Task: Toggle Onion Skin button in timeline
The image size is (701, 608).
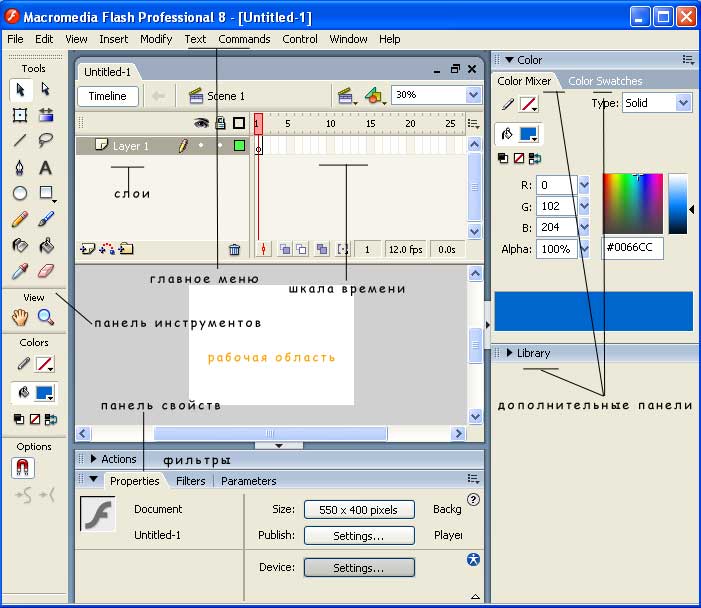Action: point(285,249)
